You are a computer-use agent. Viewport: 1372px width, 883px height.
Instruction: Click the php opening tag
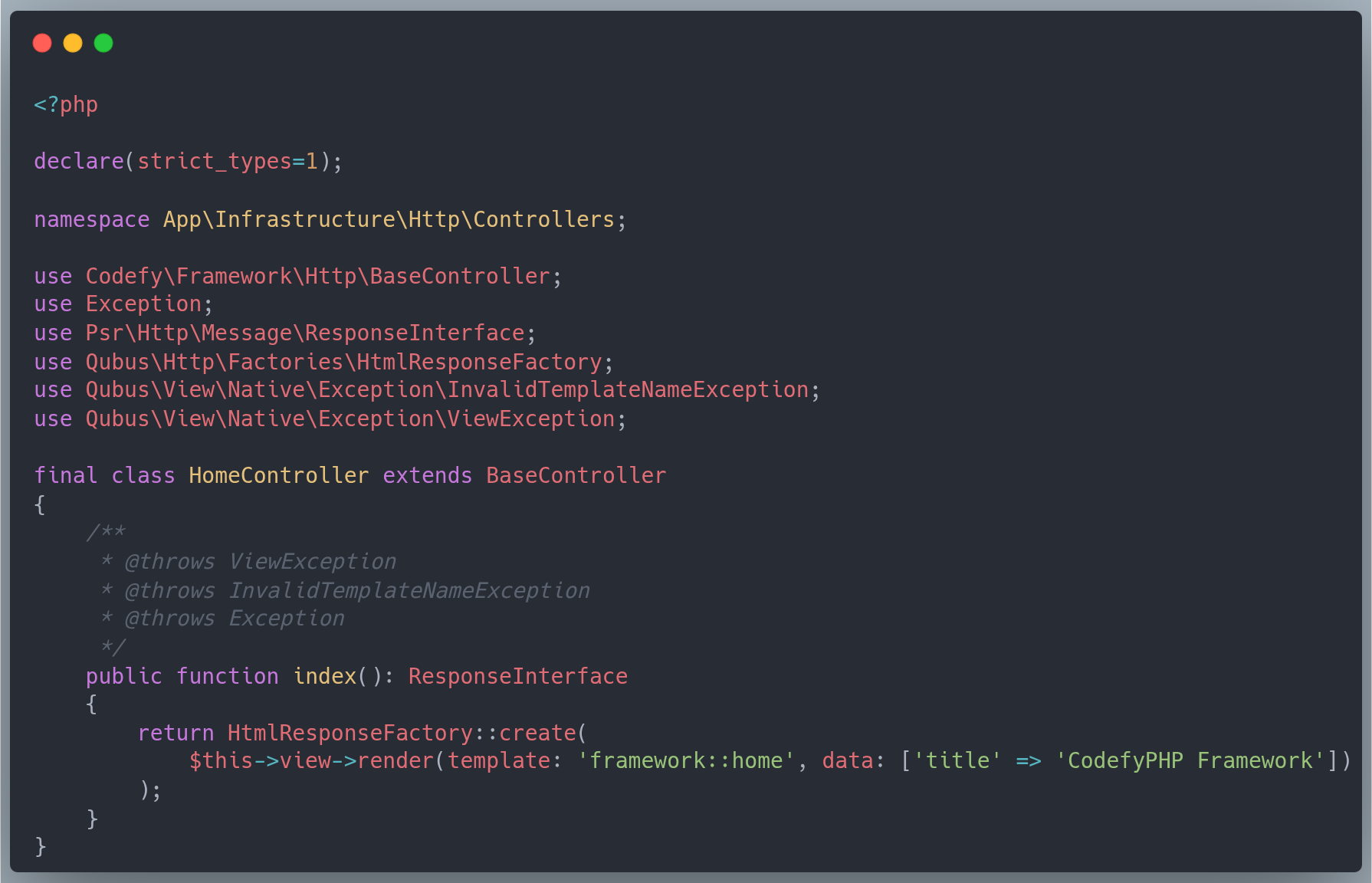[x=65, y=103]
